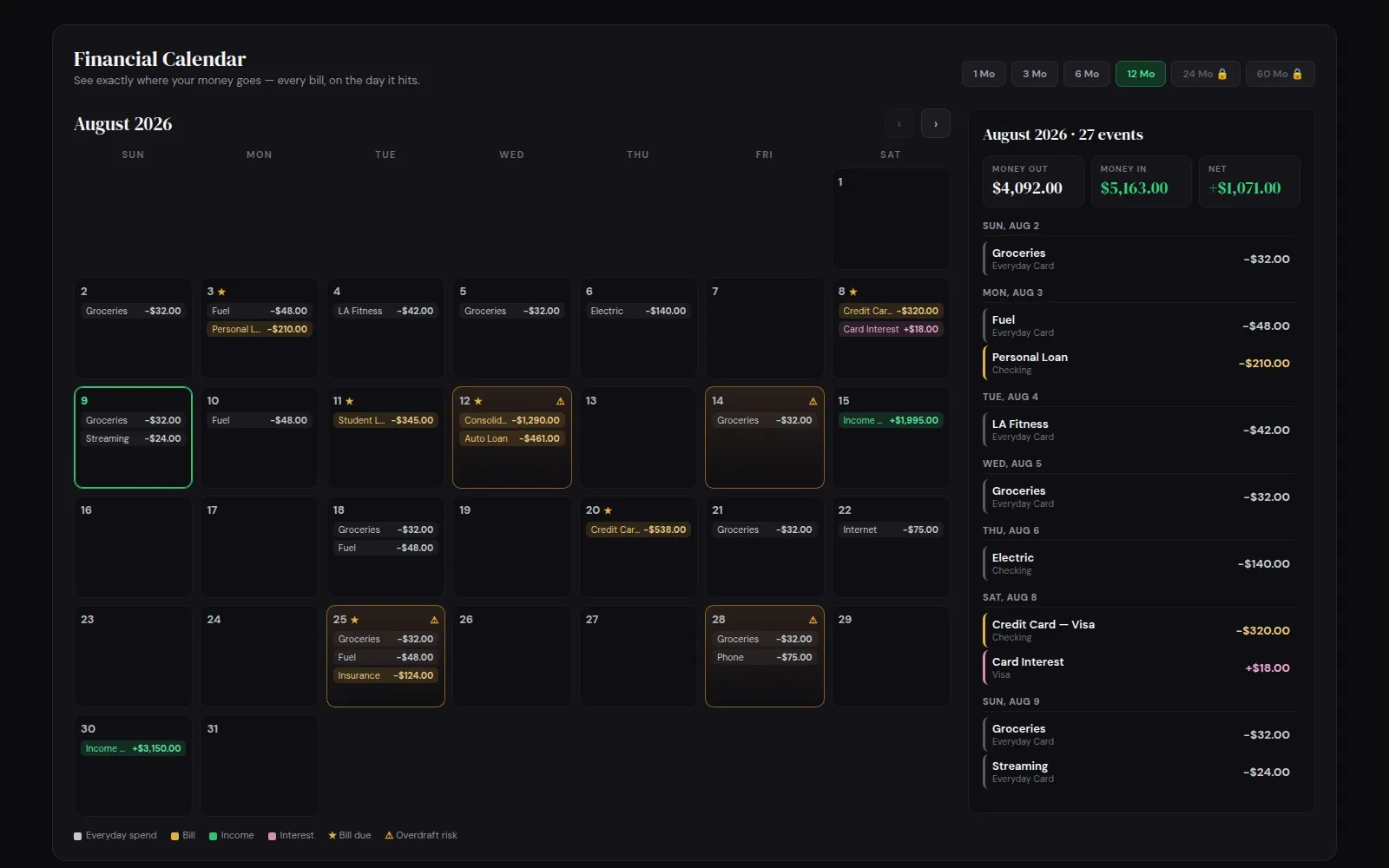Click the Bill due star in legend
Screen dimensions: 1389x868
click(332, 835)
